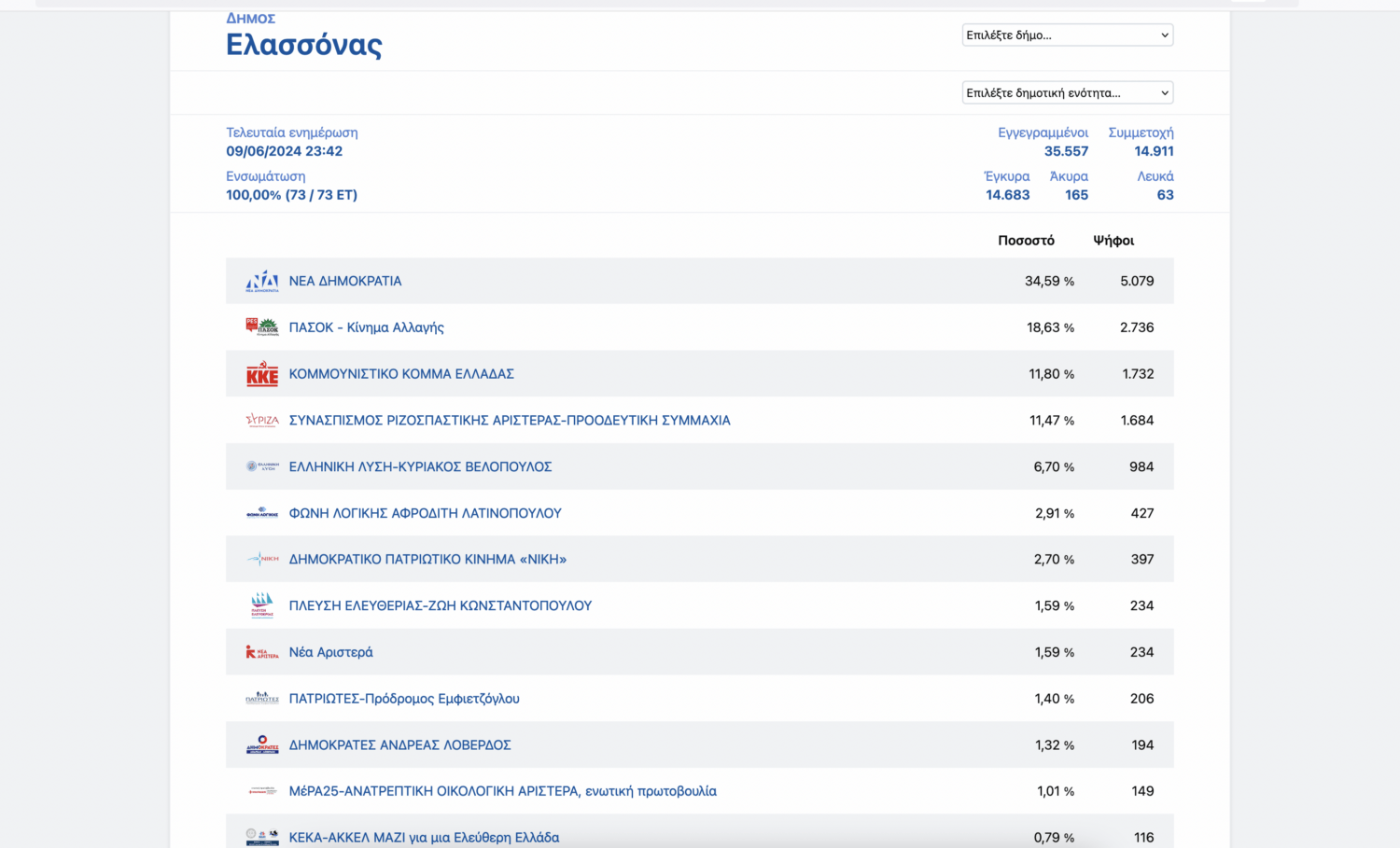This screenshot has height=848, width=1400.
Task: Open the Νέα Αριστερά party link
Action: tap(331, 652)
